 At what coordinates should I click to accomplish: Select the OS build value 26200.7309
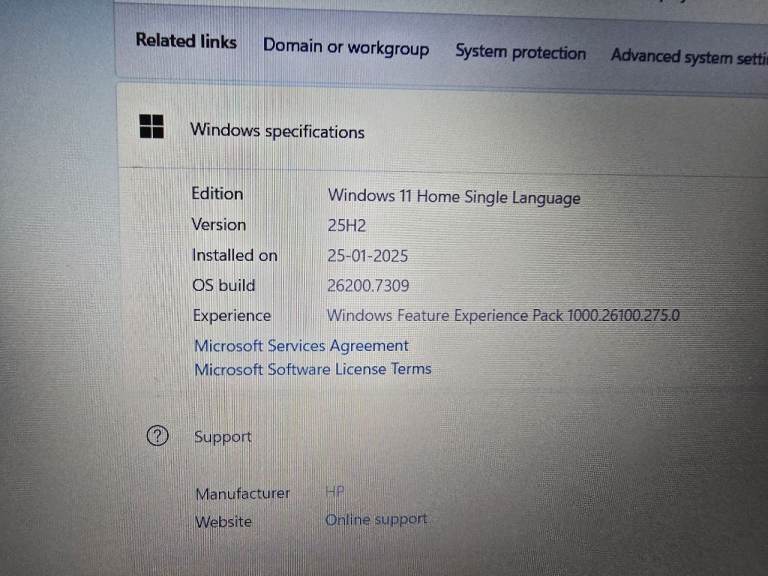368,286
